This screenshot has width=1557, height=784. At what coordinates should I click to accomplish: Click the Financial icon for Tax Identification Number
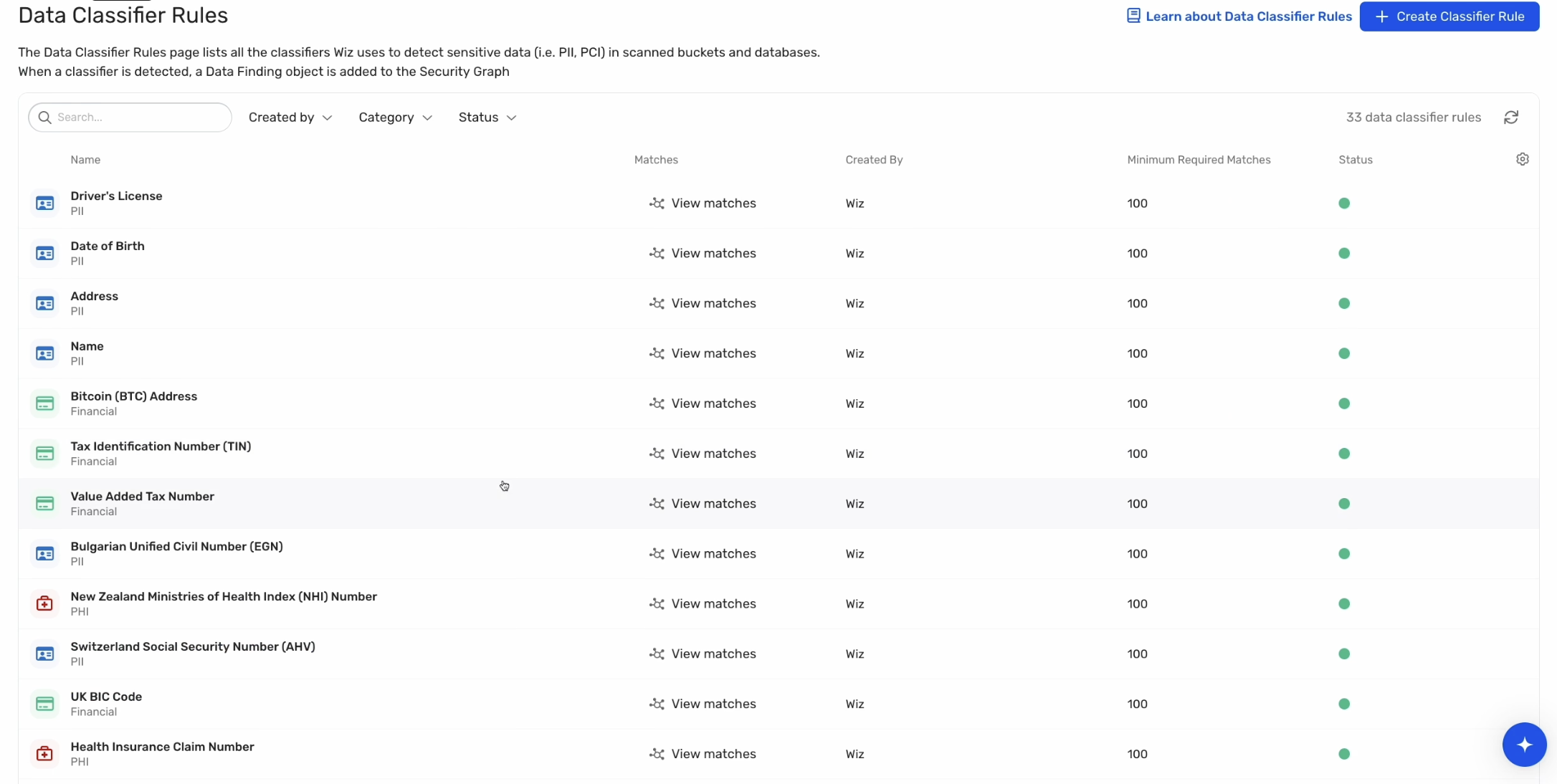(x=44, y=454)
